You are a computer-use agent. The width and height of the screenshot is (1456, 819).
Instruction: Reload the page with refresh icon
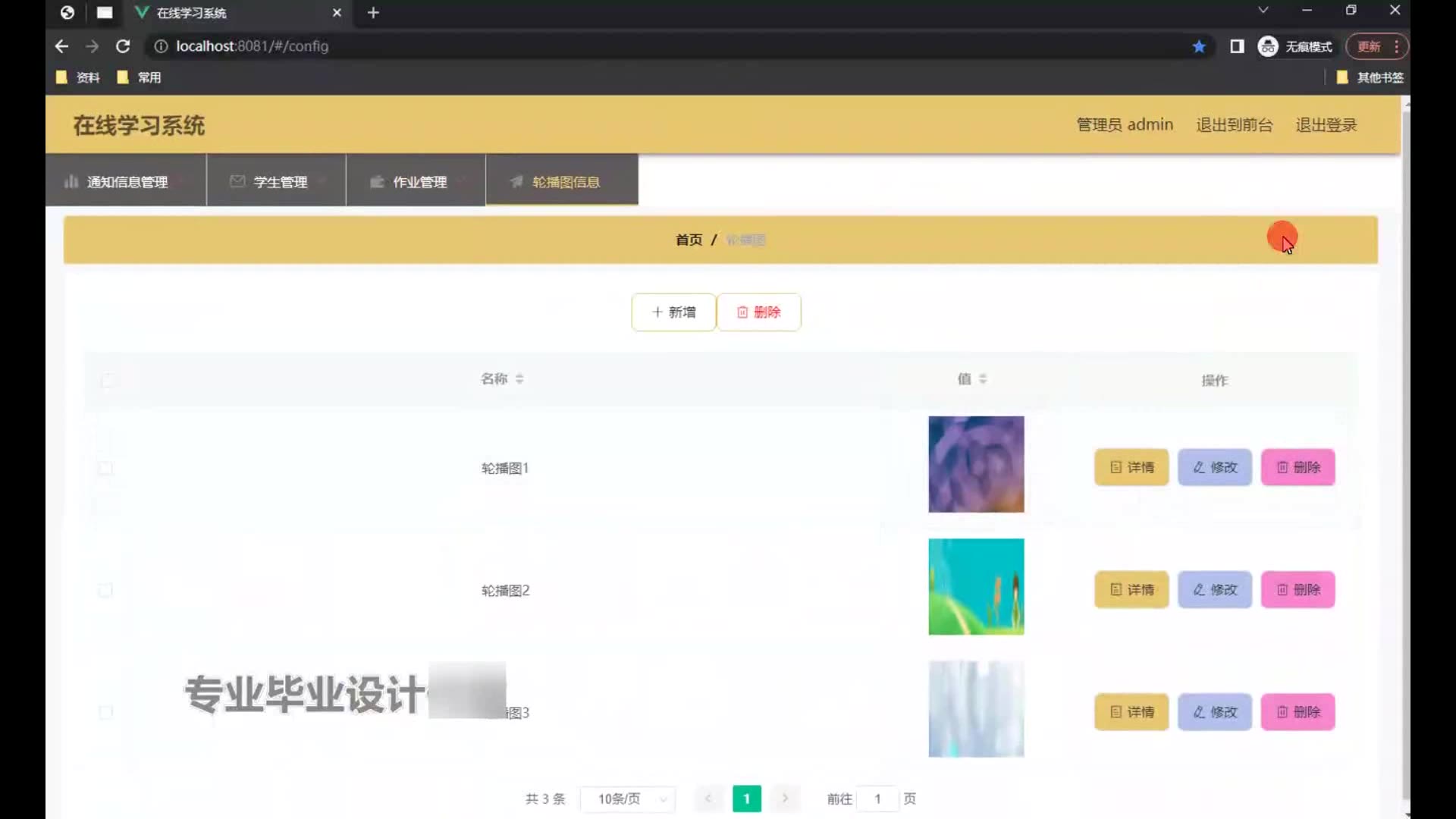click(123, 46)
